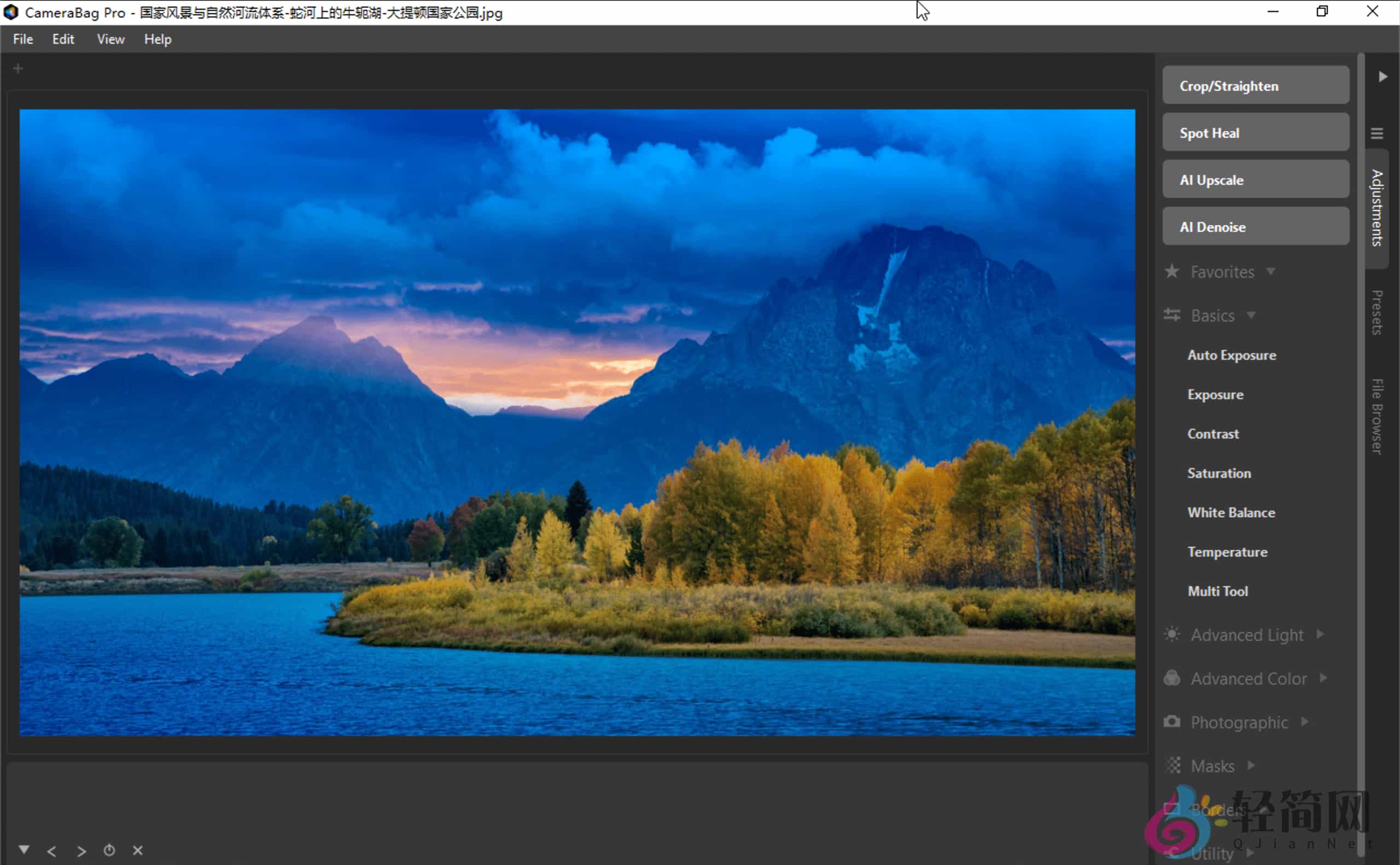Add the Saturation adjustment
The height and width of the screenshot is (865, 1400).
click(1218, 473)
